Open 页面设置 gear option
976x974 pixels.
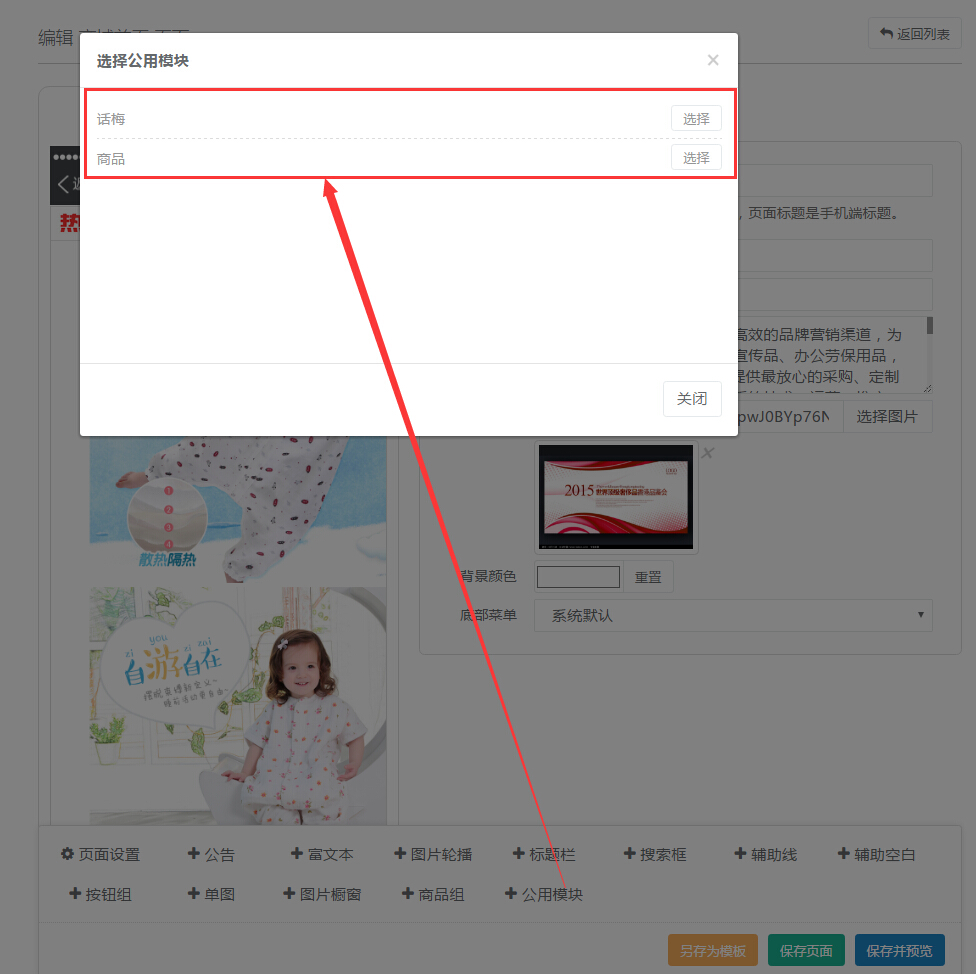(x=100, y=854)
